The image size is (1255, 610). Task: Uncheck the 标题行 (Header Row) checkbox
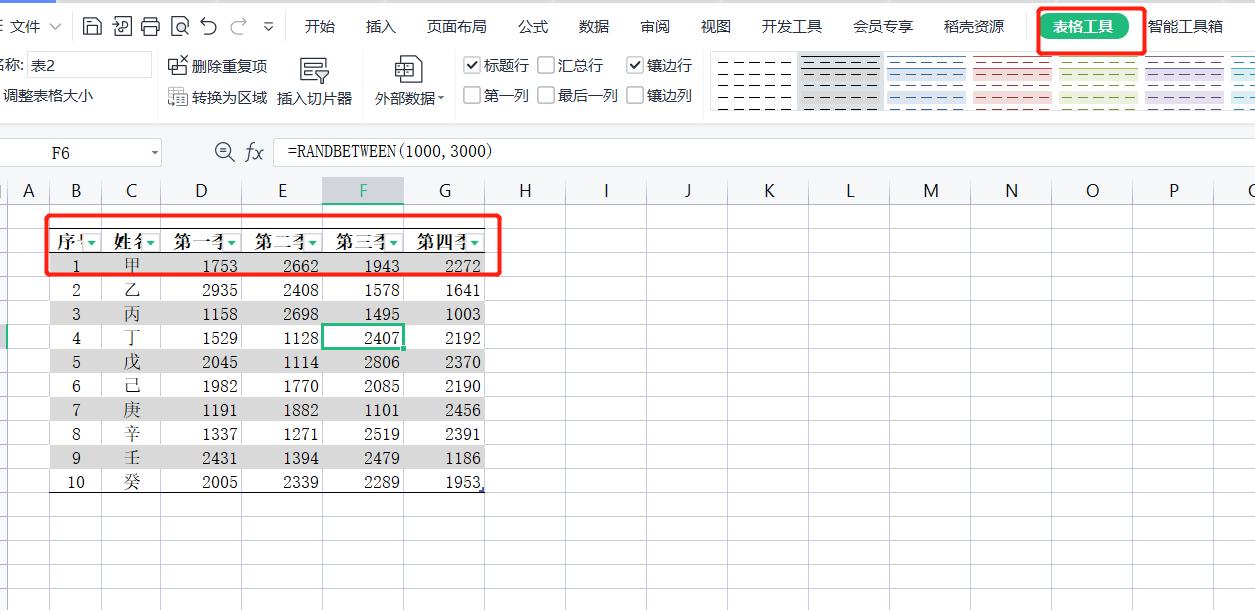click(473, 65)
